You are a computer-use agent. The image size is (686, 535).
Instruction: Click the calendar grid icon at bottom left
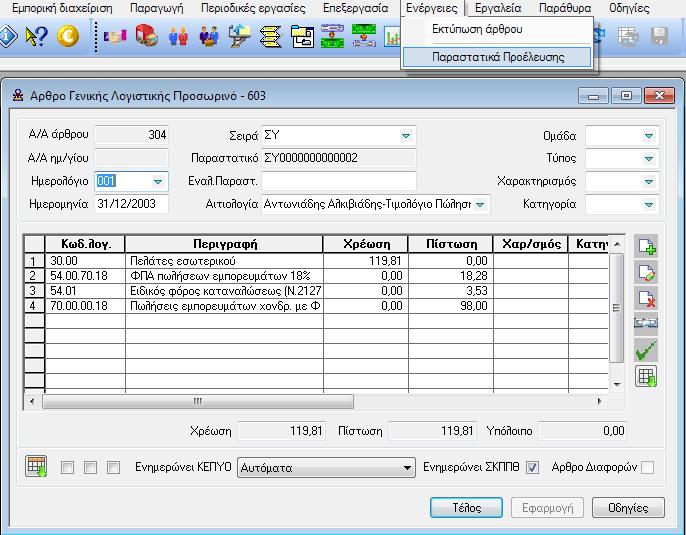[36, 466]
